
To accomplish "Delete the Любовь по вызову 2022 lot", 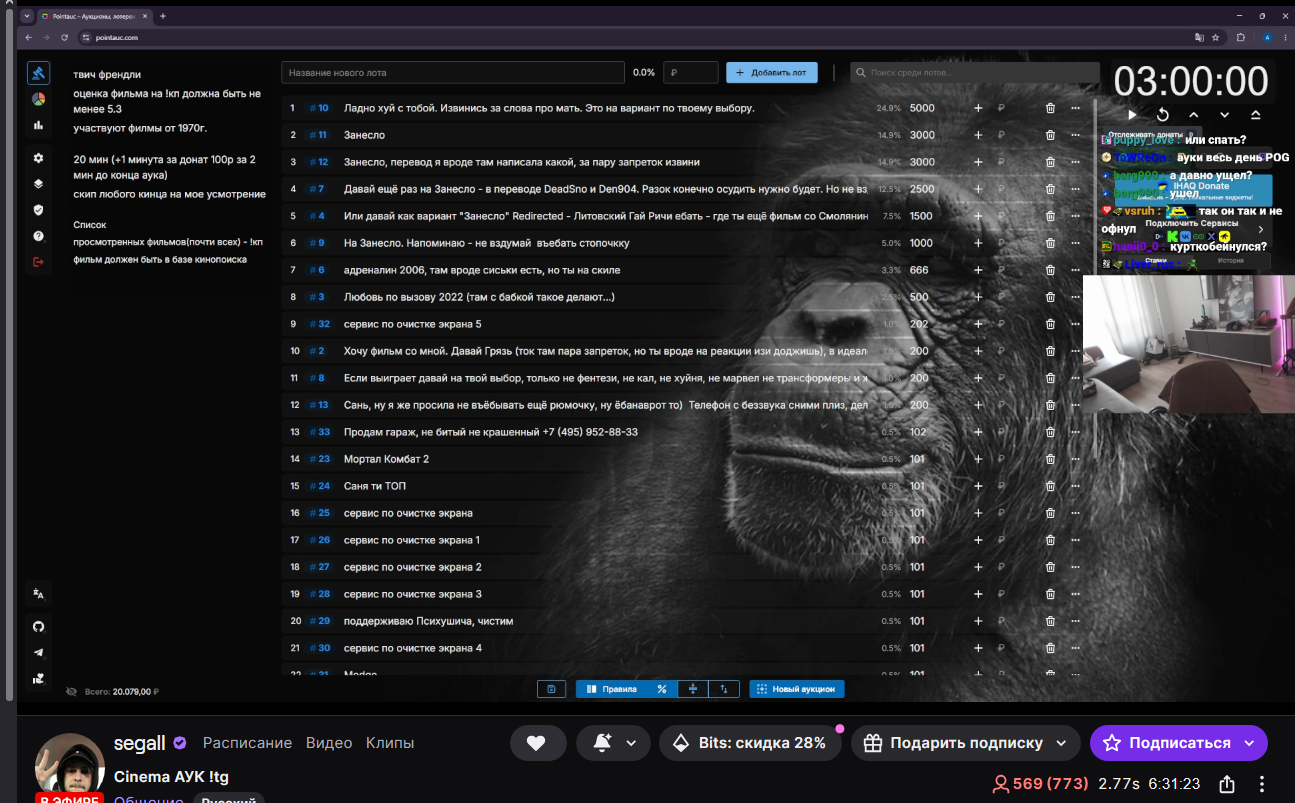I will (1050, 297).
